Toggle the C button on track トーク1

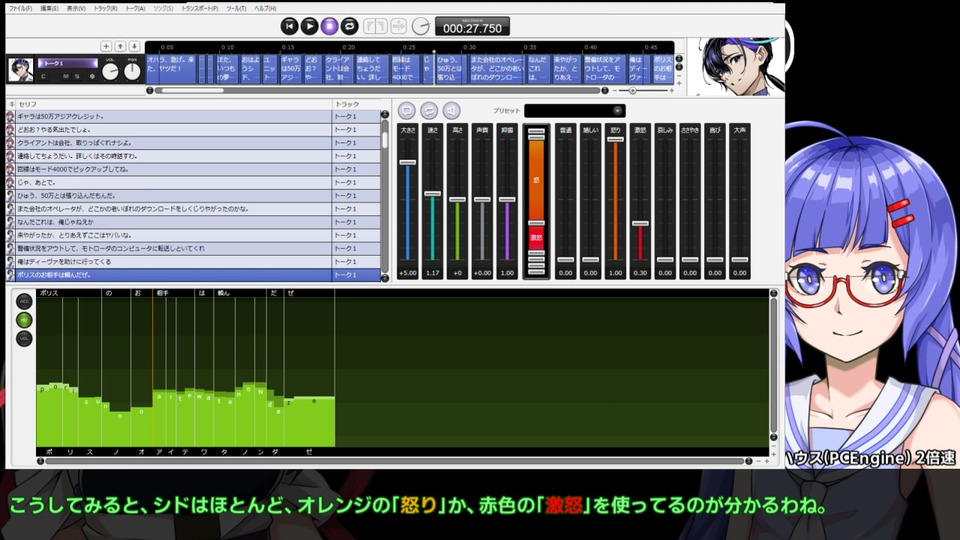click(43, 77)
